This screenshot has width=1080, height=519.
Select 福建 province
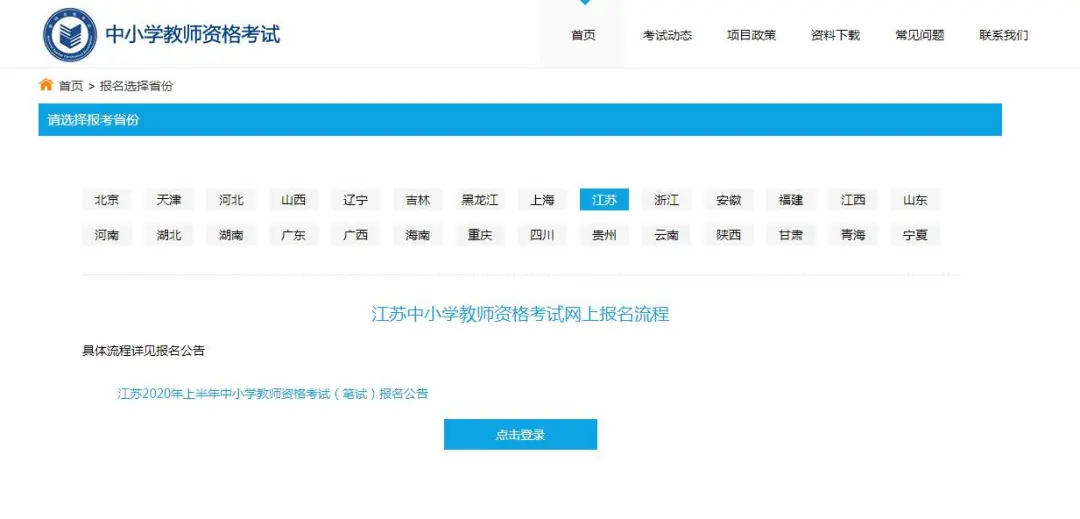coord(791,200)
